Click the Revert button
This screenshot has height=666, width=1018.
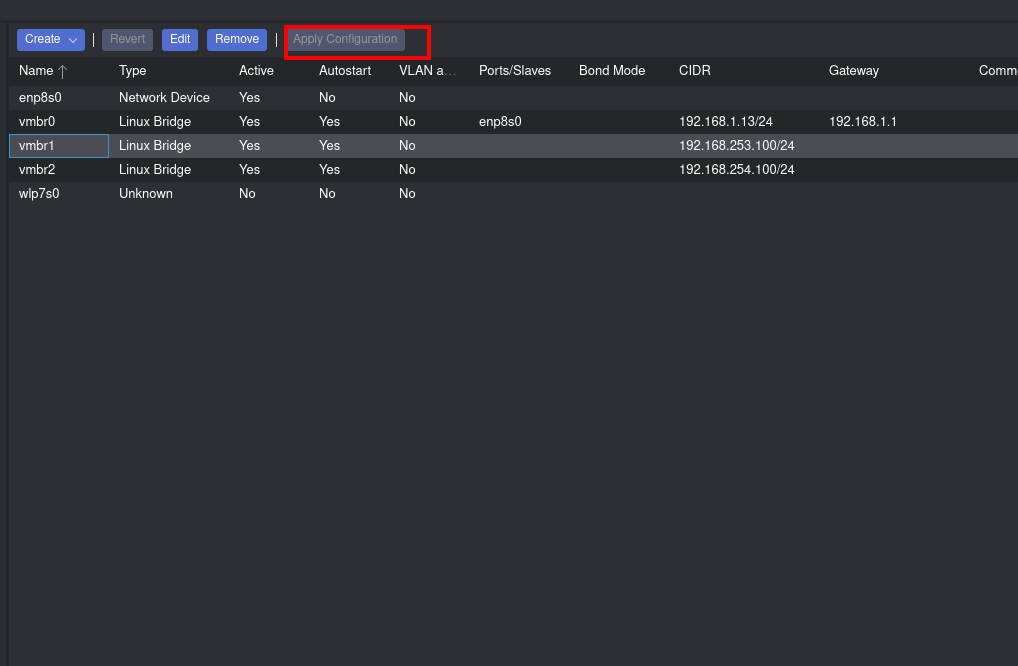pos(127,40)
